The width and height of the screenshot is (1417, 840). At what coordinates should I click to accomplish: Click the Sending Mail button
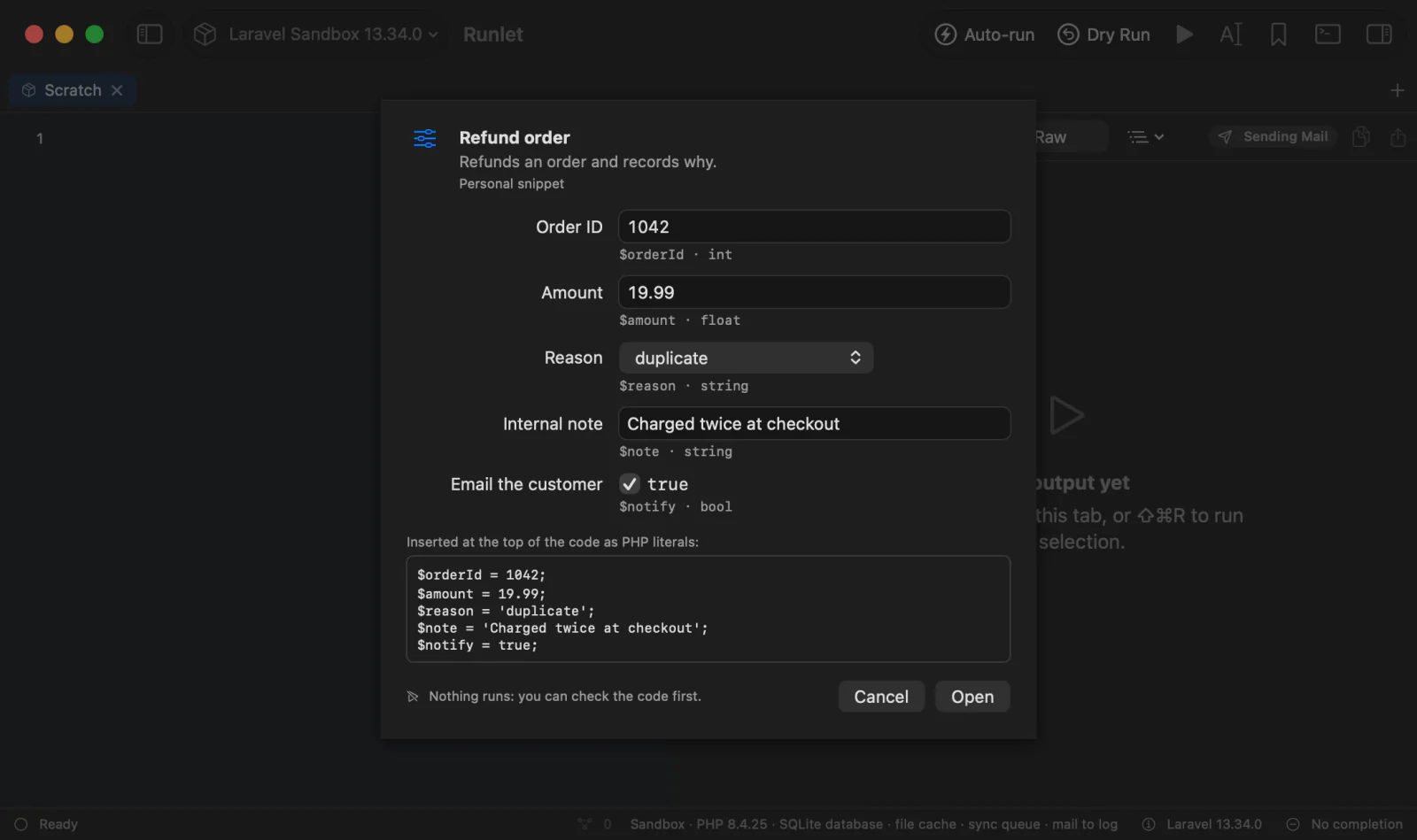pyautogui.click(x=1273, y=136)
